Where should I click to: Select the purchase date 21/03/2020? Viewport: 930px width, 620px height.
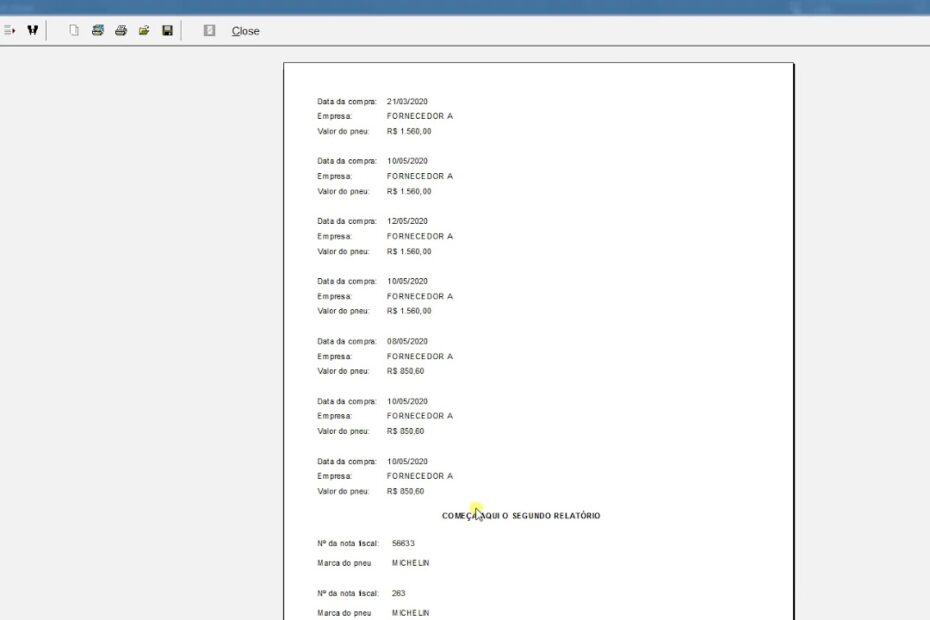tap(407, 101)
